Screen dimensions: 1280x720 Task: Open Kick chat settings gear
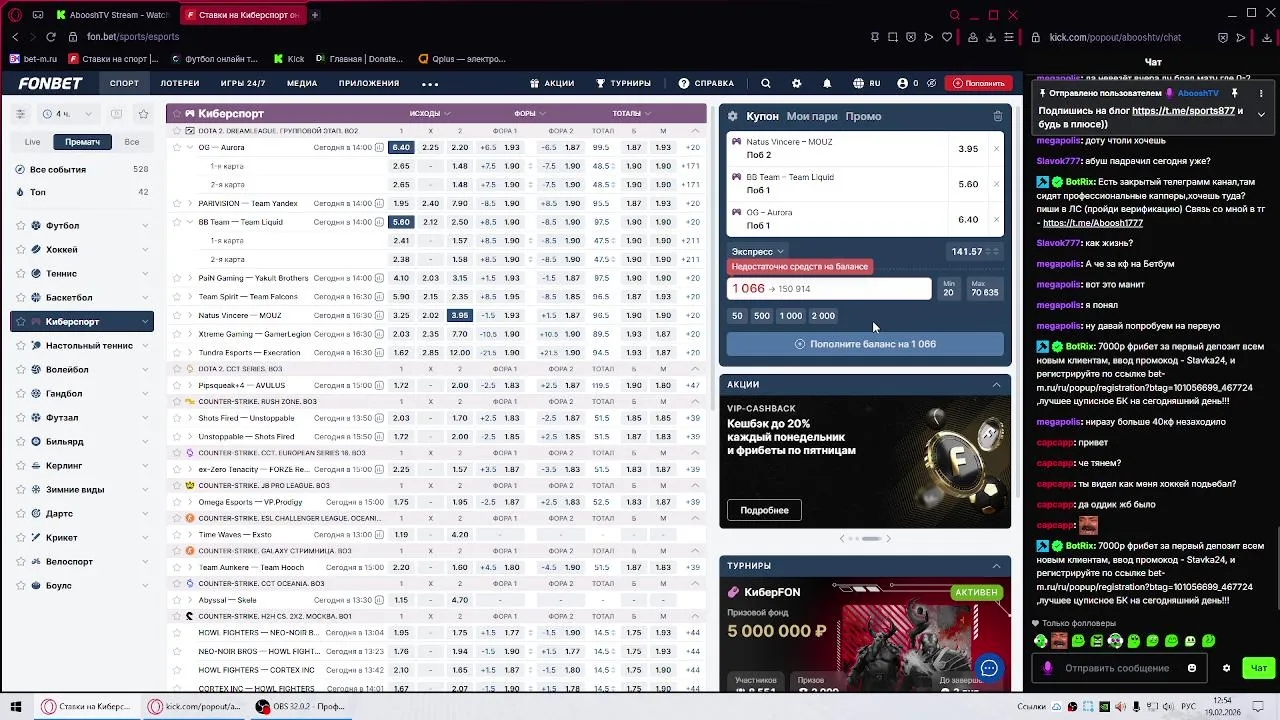tap(1227, 668)
